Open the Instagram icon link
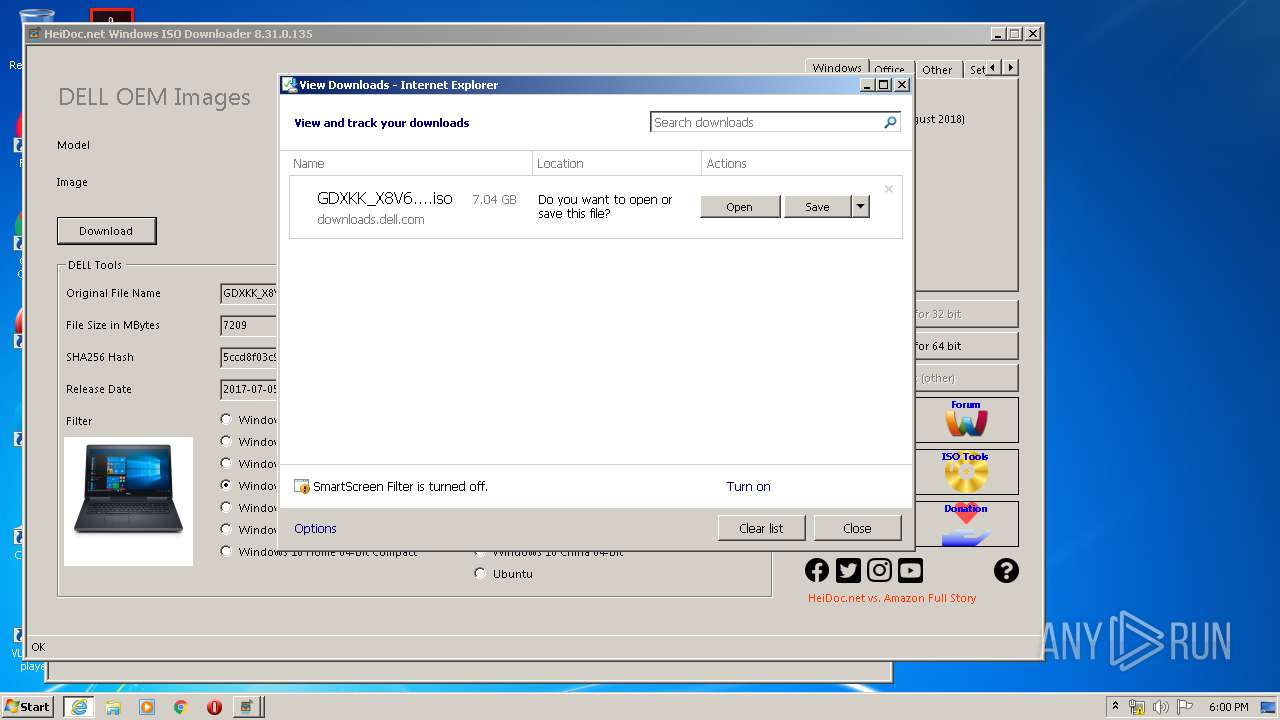This screenshot has width=1280, height=720. tap(879, 570)
